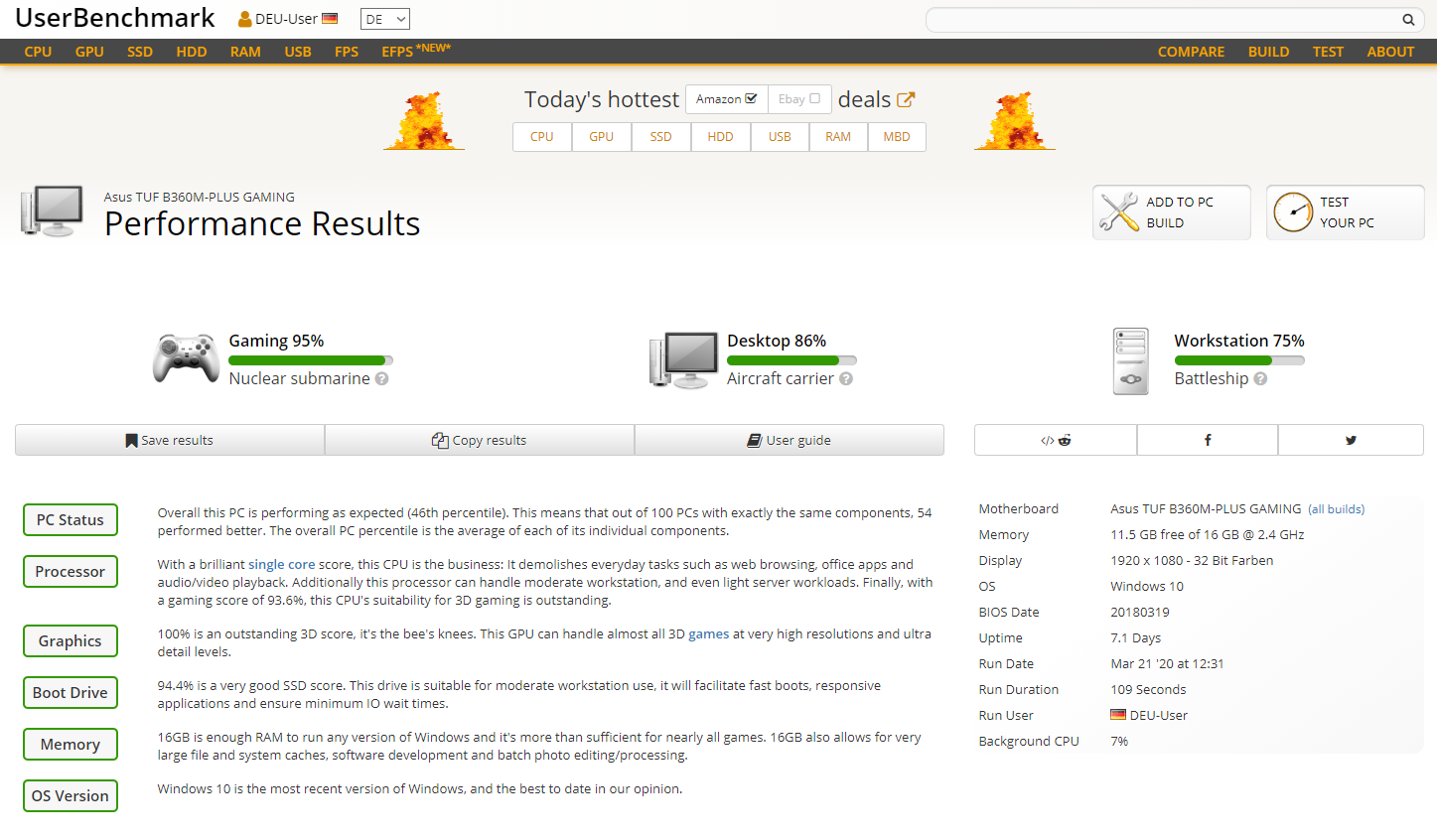Click the DEU-User link in Run User row
The height and width of the screenshot is (840, 1437).
pos(1158,715)
